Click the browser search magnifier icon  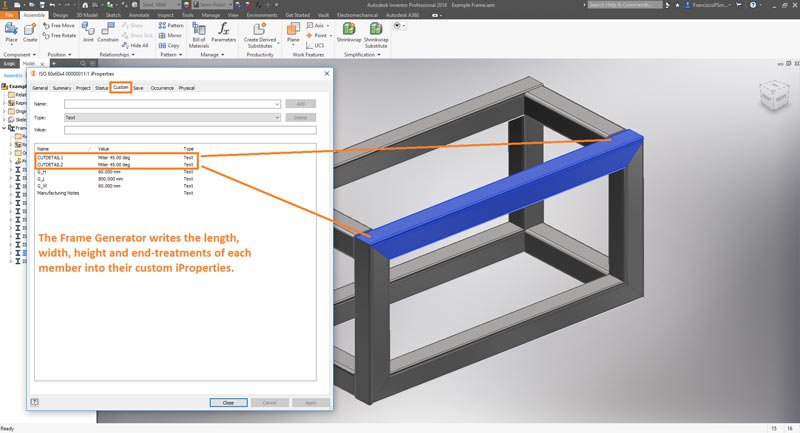[x=82, y=63]
